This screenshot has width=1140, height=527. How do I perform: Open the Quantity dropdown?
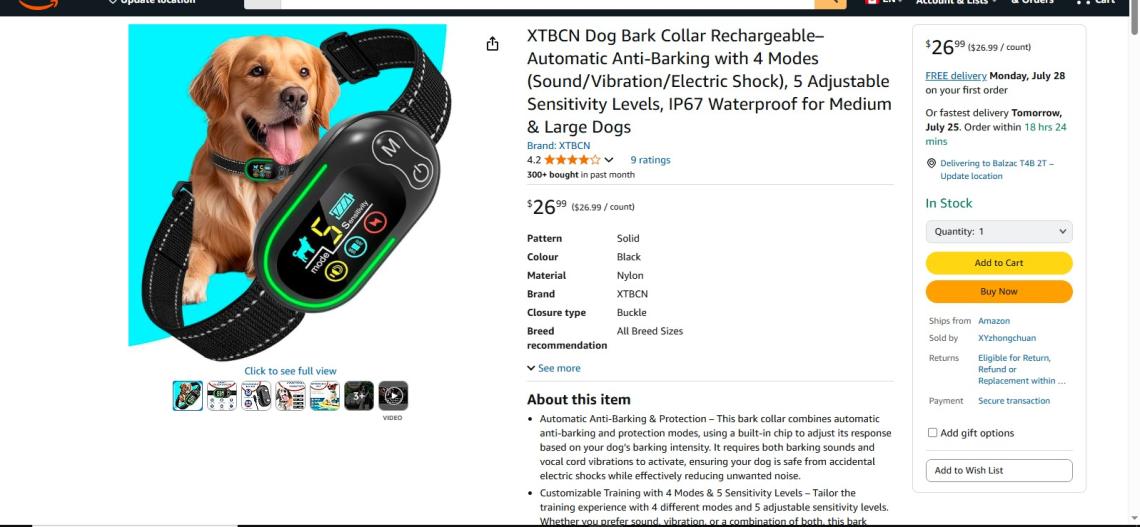click(998, 232)
